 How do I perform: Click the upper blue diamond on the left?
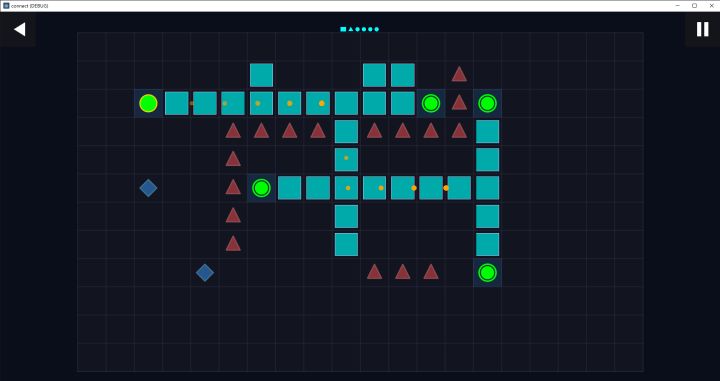point(148,188)
